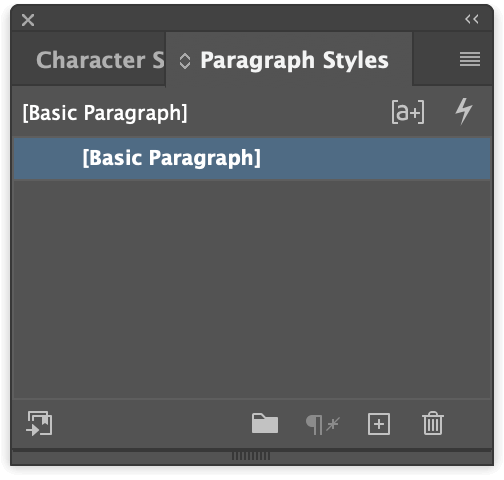Click the Create New Style Group folder icon
504x480 pixels.
tap(265, 423)
